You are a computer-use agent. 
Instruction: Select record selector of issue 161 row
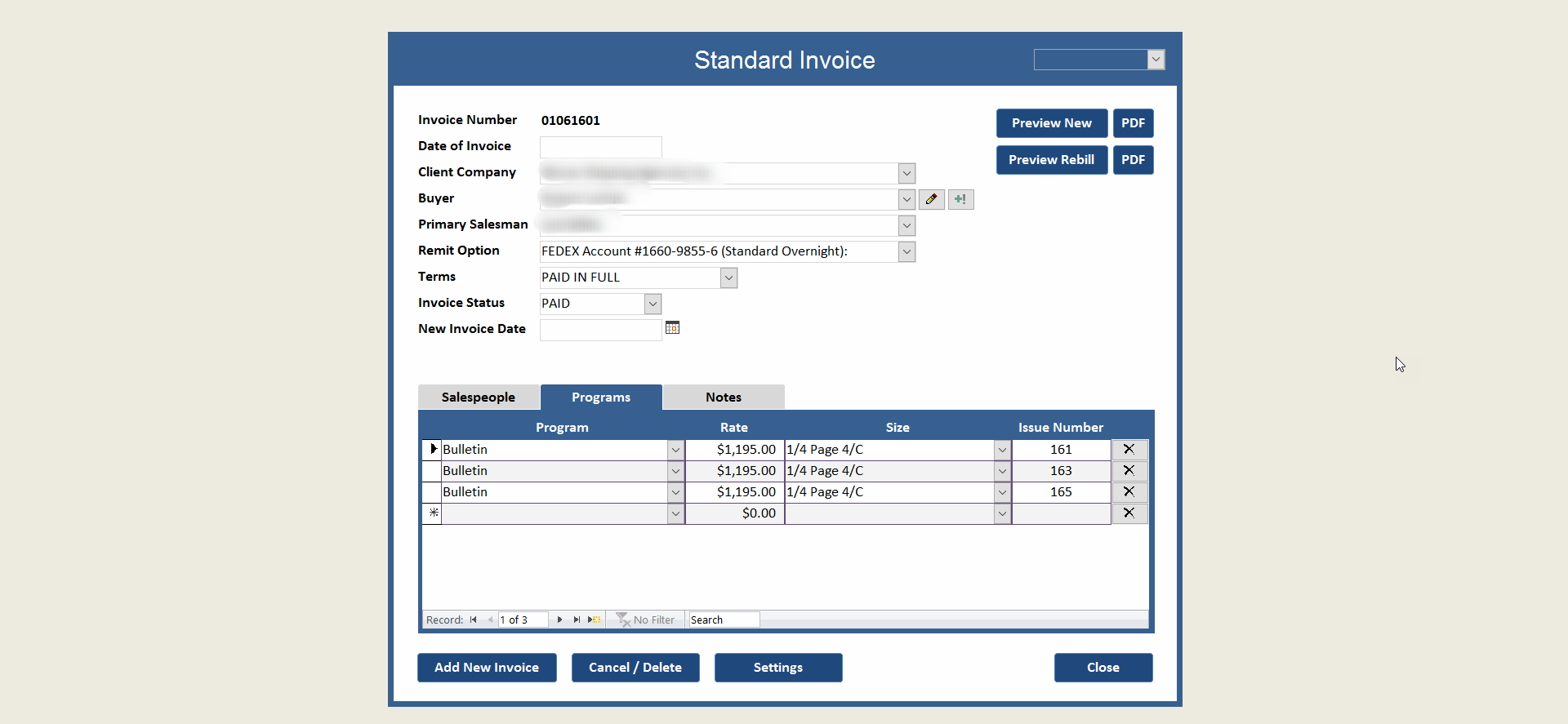click(432, 450)
